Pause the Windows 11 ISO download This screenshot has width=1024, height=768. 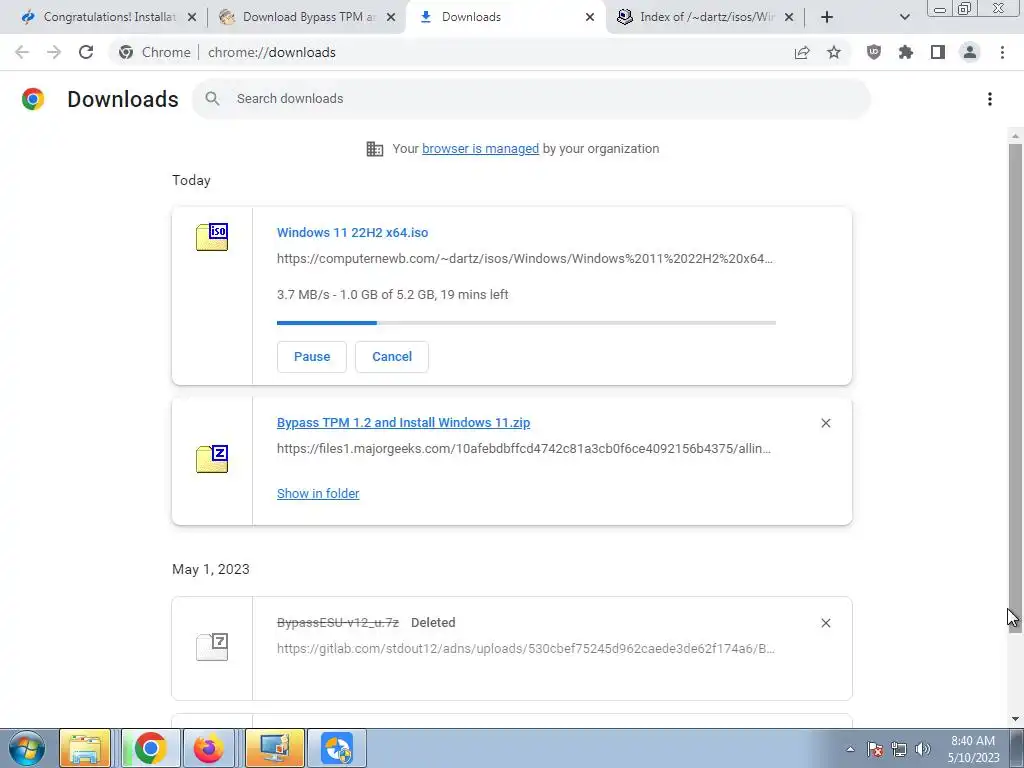(x=312, y=357)
